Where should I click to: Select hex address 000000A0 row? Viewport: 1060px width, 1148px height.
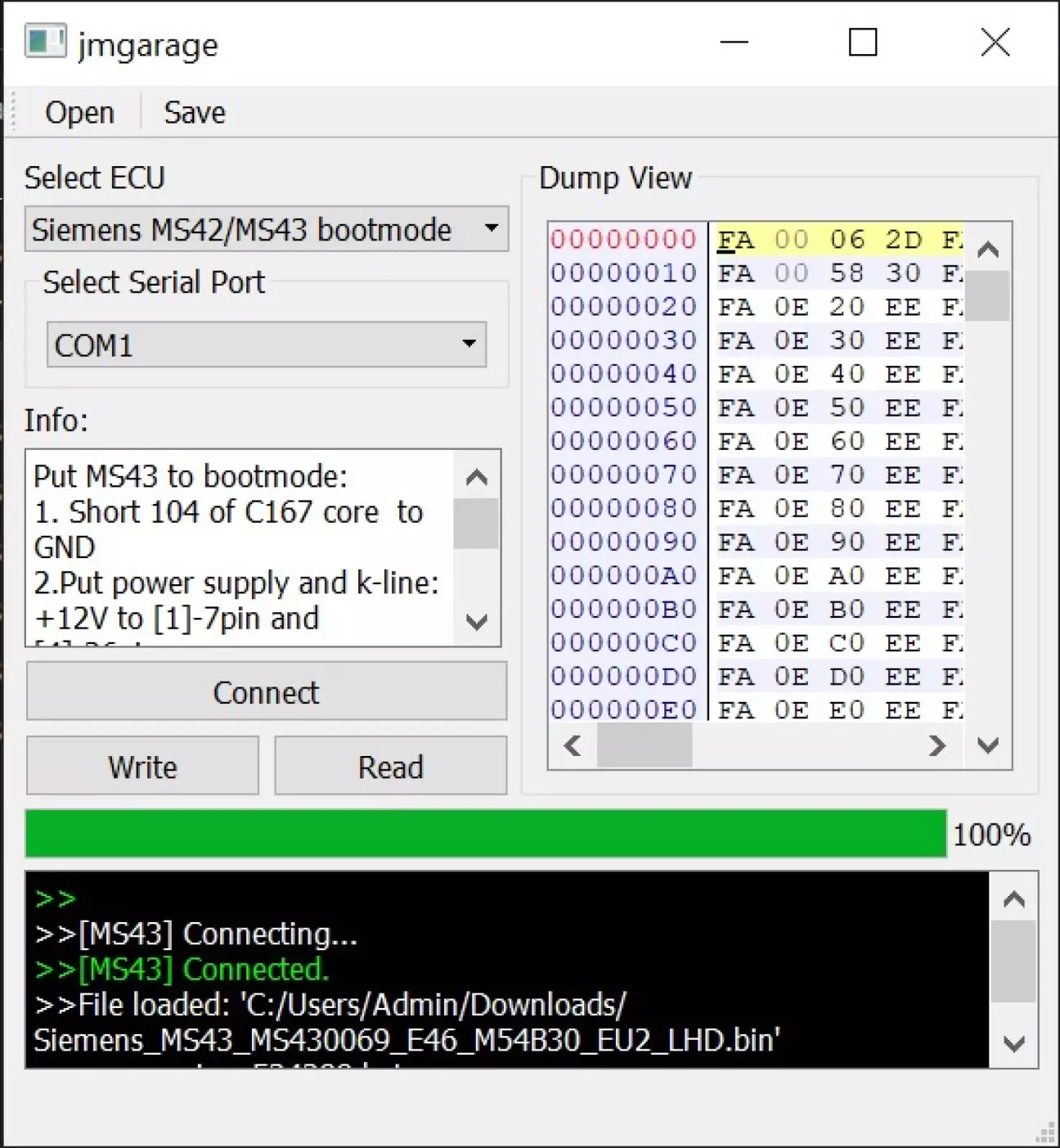pos(623,575)
